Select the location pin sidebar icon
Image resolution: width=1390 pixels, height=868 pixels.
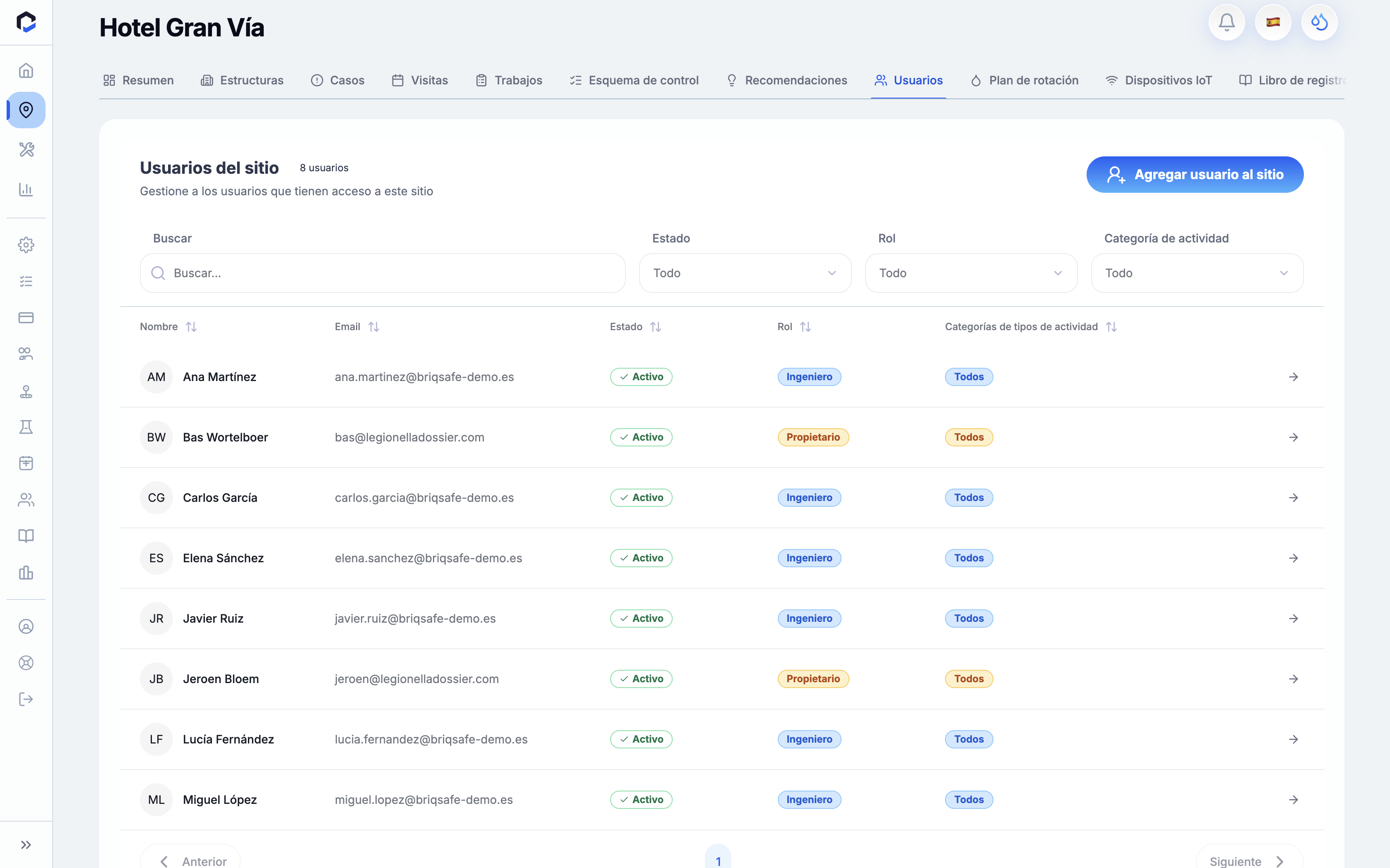pyautogui.click(x=26, y=110)
